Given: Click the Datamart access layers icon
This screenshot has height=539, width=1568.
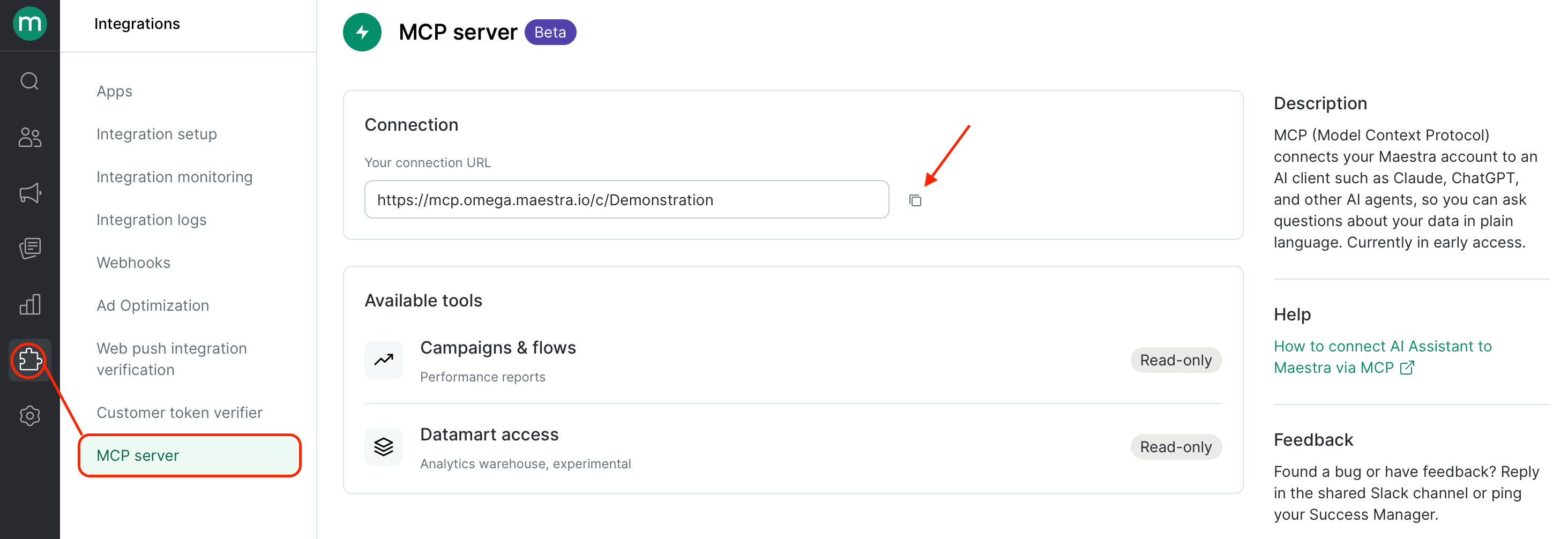Looking at the screenshot, I should [384, 446].
